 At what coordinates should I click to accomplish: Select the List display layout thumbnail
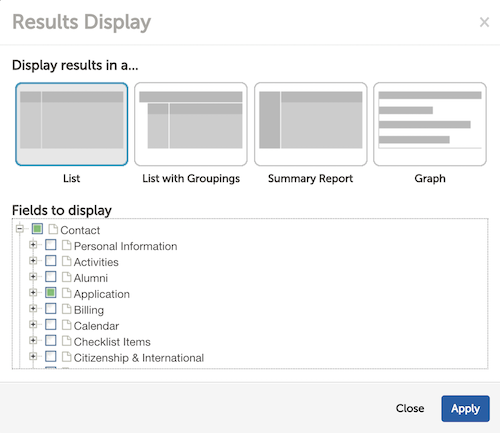72,124
